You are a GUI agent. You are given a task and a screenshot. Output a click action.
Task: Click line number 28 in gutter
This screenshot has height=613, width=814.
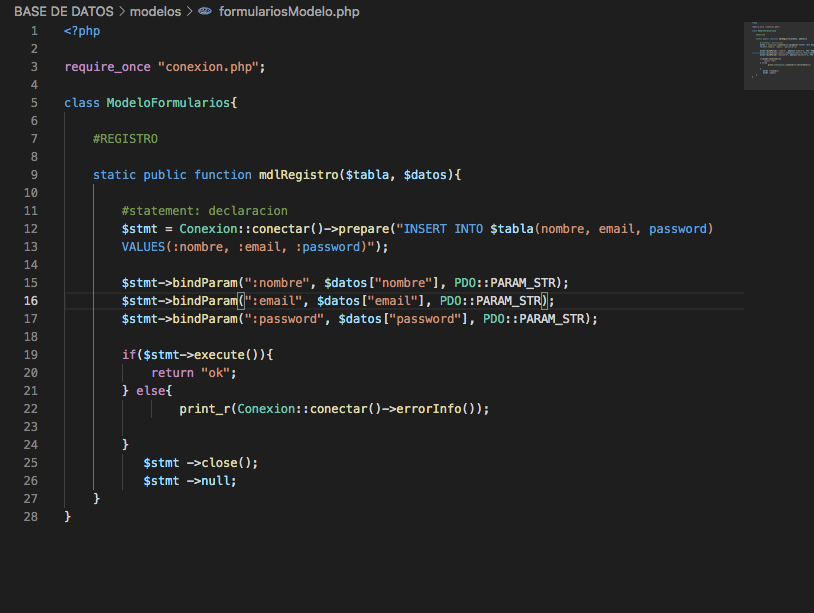(x=31, y=517)
